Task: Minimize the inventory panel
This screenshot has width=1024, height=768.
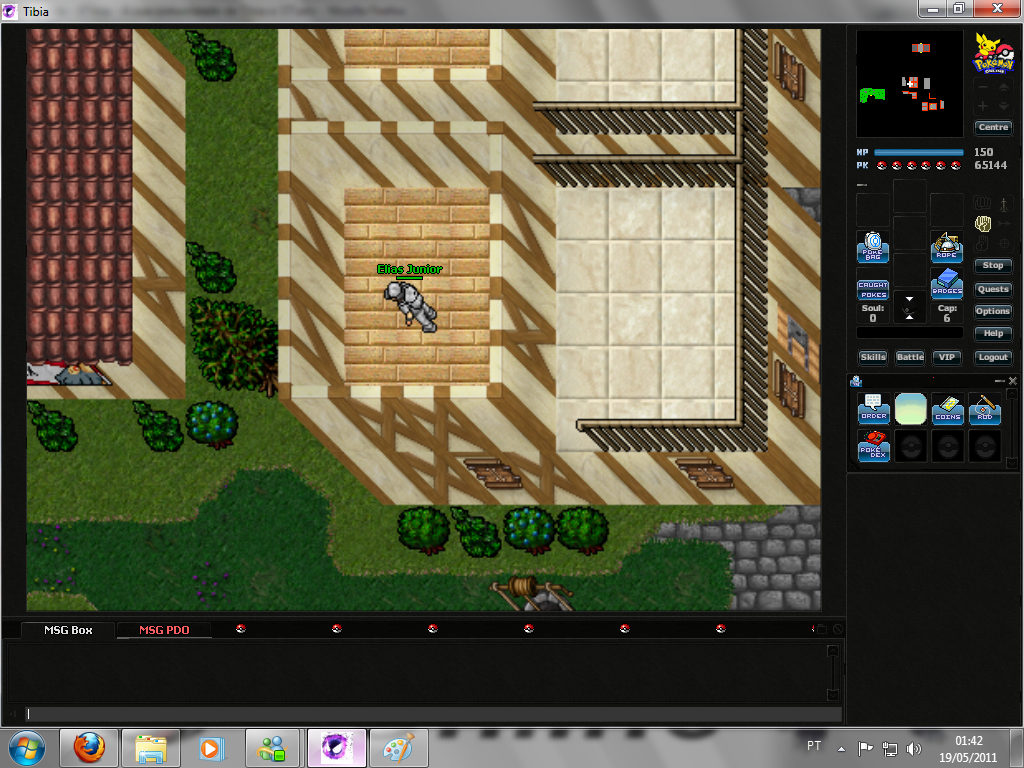Action: [861, 185]
